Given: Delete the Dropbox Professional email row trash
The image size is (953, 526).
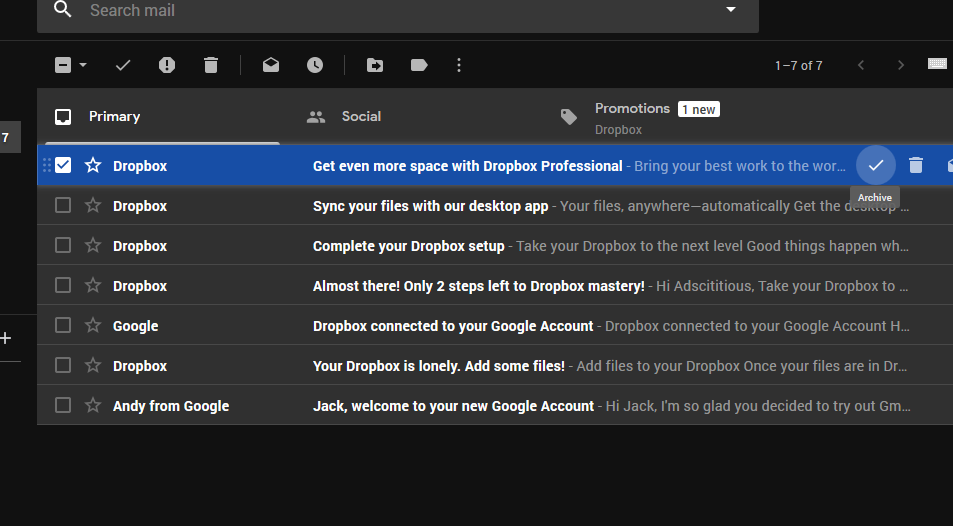Looking at the screenshot, I should pyautogui.click(x=916, y=165).
